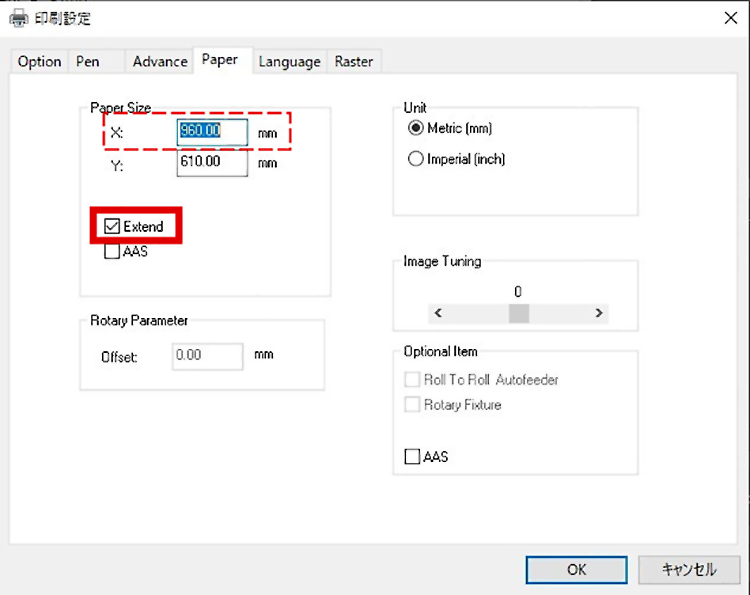Viewport: 750px width, 595px height.
Task: Click the Offset: label
Action: point(119,357)
